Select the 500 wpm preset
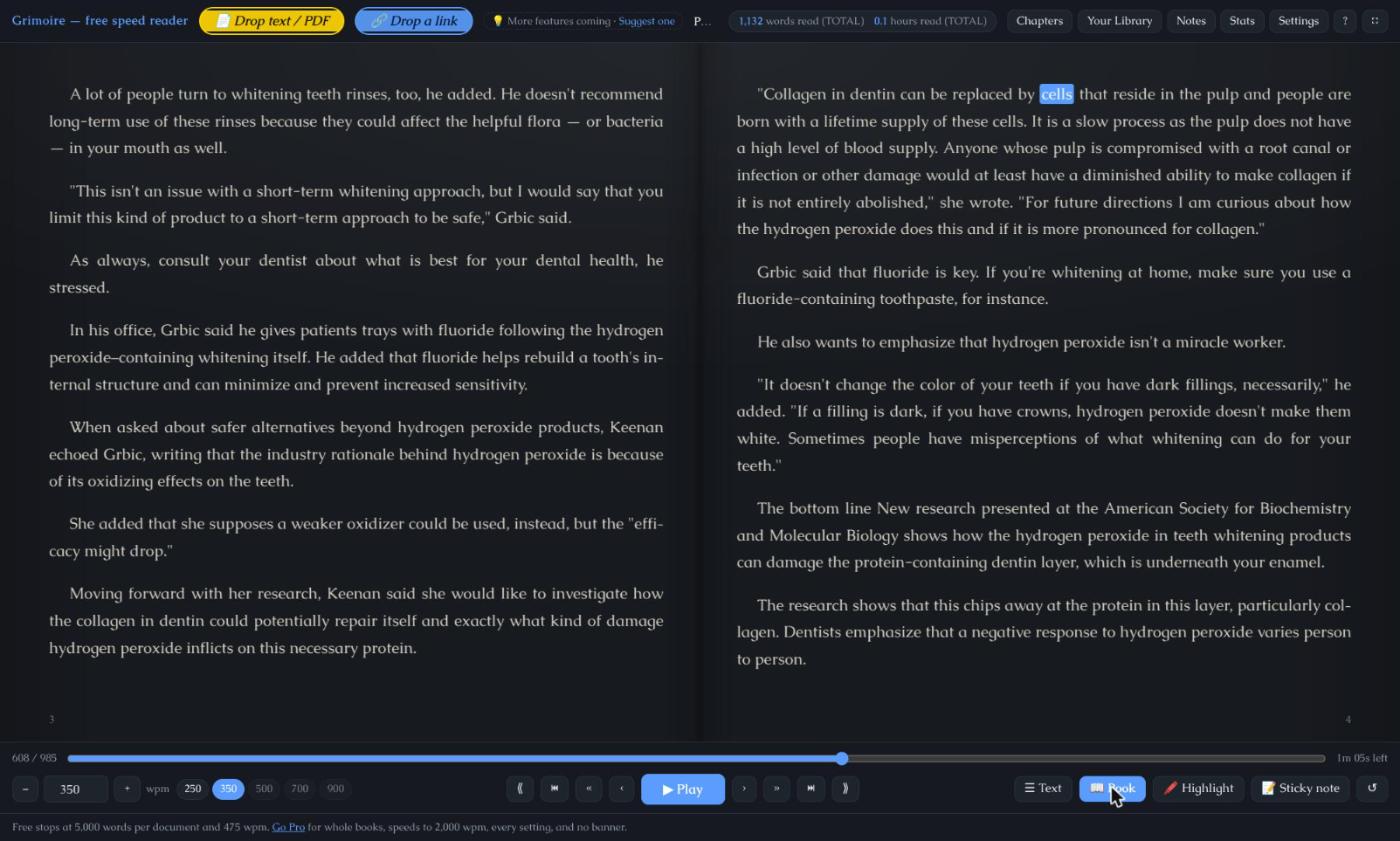The height and width of the screenshot is (841, 1400). 264,789
